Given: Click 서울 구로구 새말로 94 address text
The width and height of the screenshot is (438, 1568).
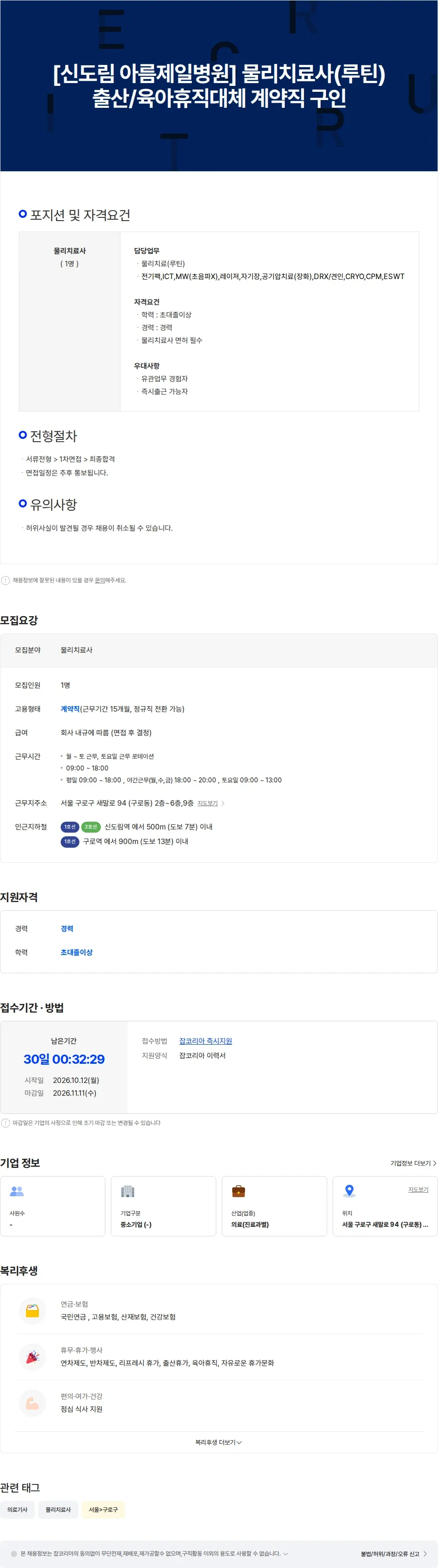Looking at the screenshot, I should 126,803.
